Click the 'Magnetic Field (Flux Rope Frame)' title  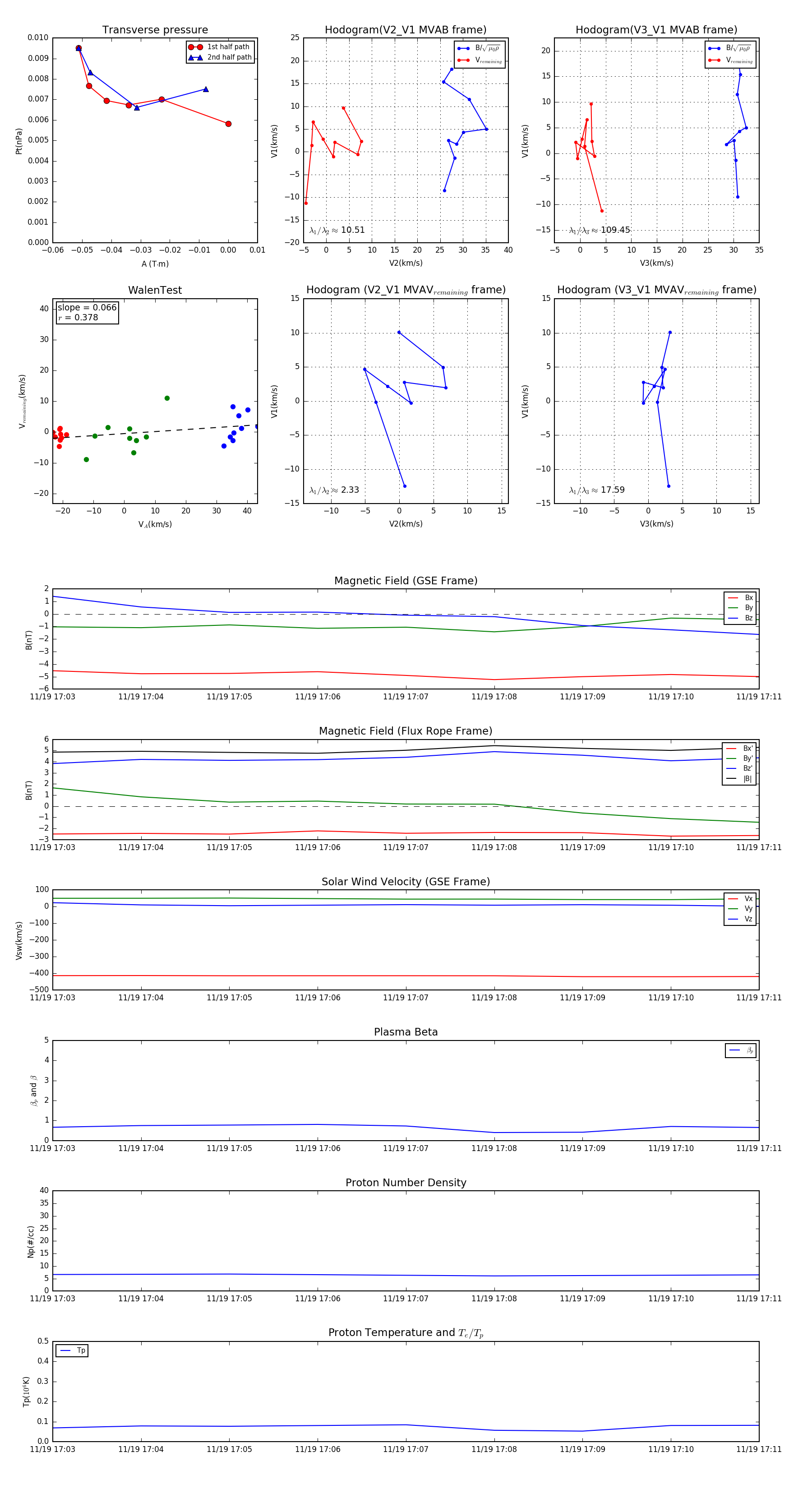pos(406,731)
